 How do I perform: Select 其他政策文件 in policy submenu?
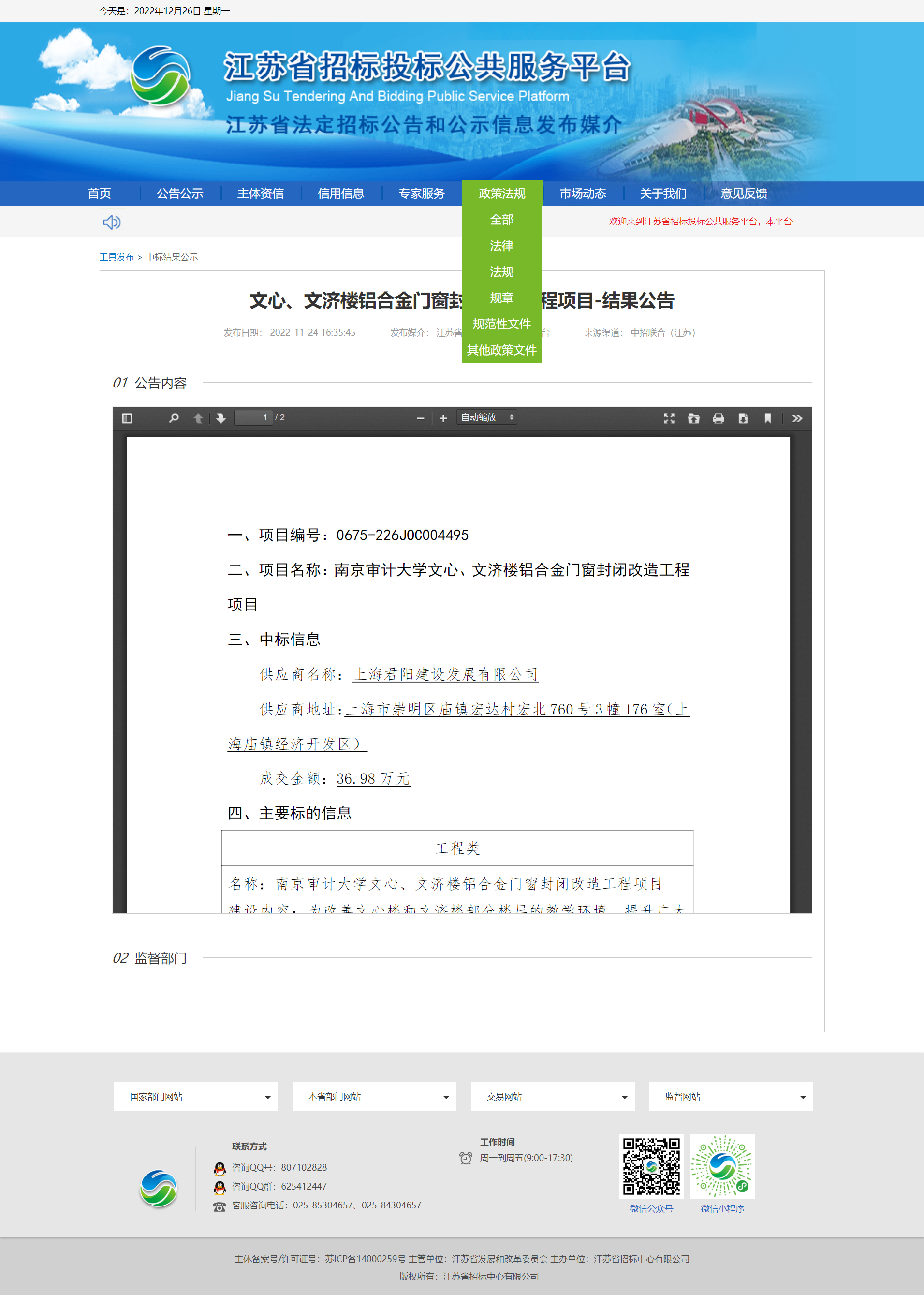tap(502, 350)
